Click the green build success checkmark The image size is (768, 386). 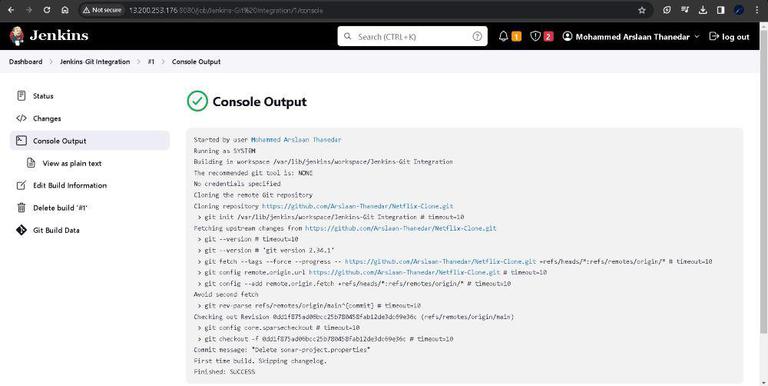[197, 101]
